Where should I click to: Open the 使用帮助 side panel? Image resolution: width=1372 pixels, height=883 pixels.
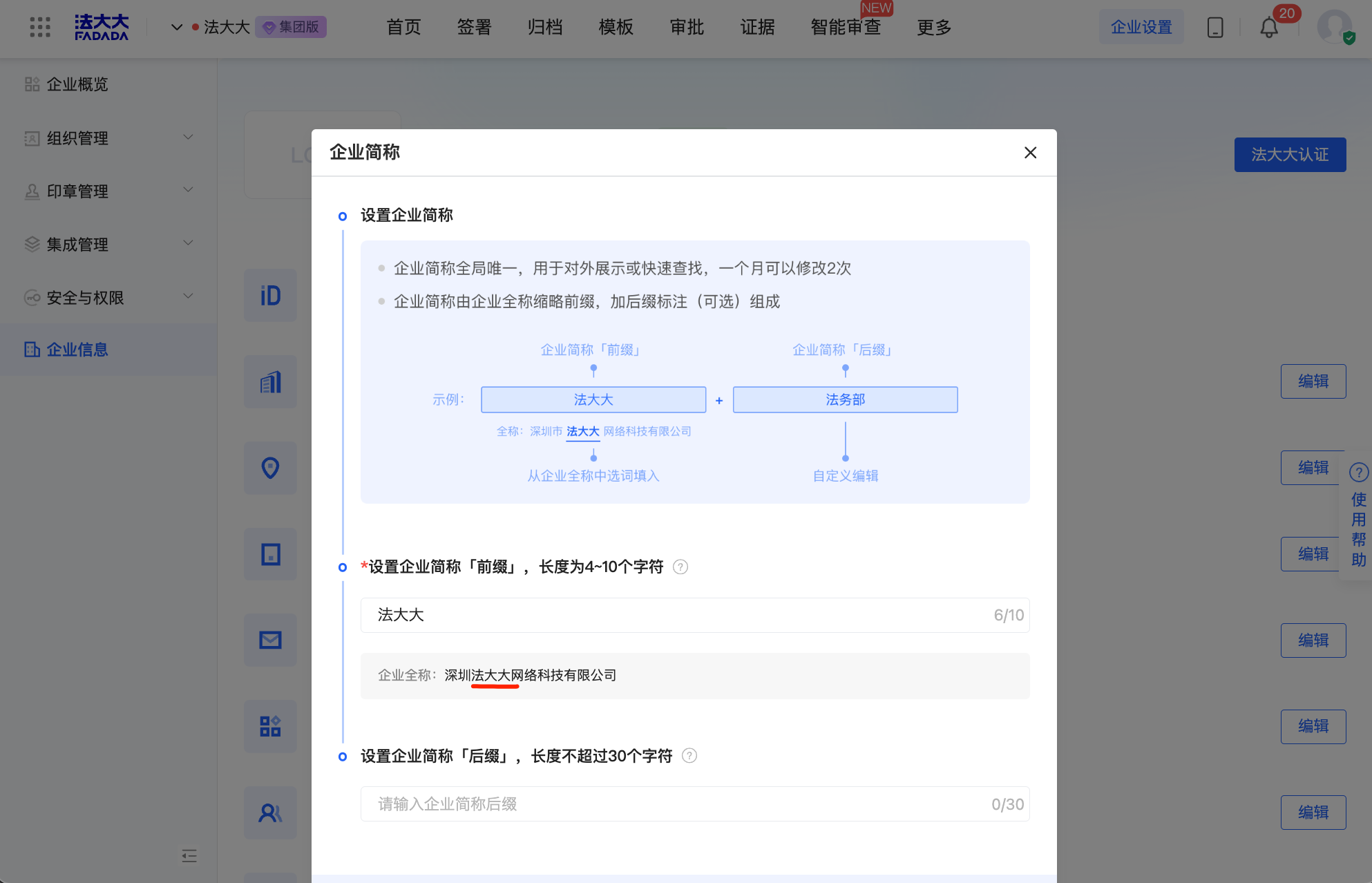[x=1358, y=515]
